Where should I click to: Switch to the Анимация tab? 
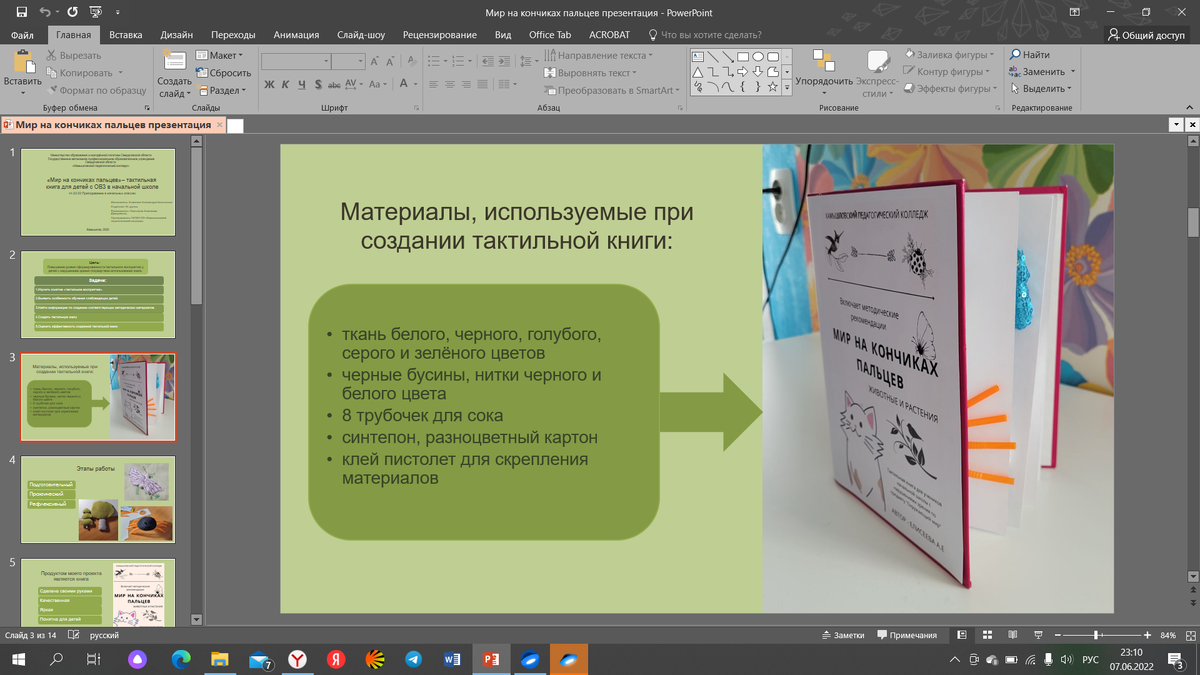(x=297, y=34)
